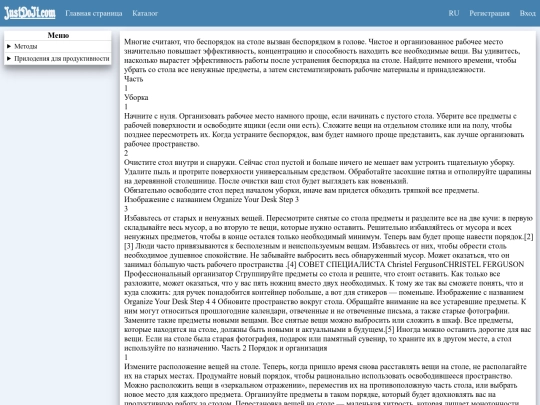Open the Каталог navbar link
This screenshot has width=540, height=405.
coord(145,13)
